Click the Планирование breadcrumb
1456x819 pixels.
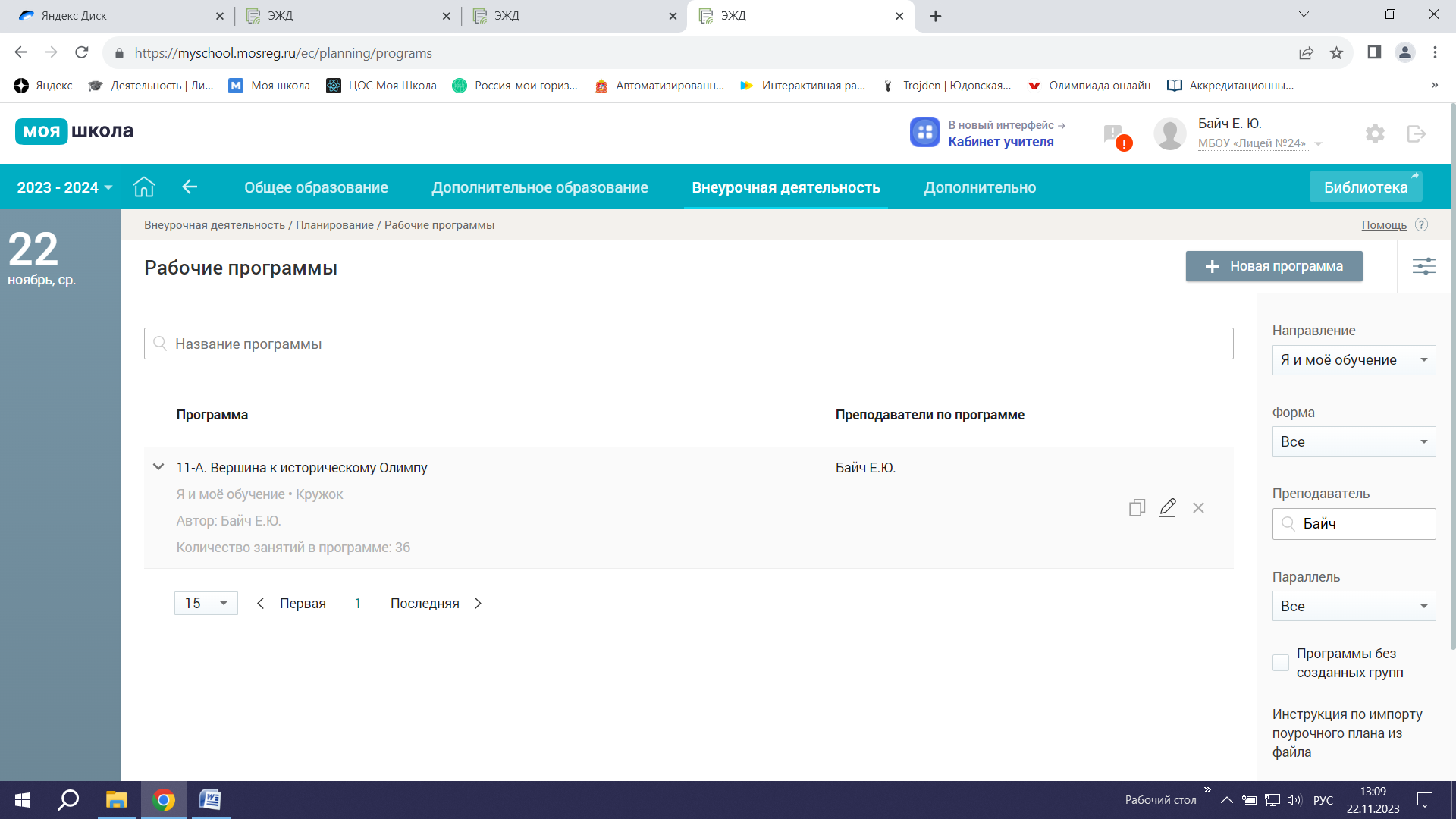pos(334,225)
